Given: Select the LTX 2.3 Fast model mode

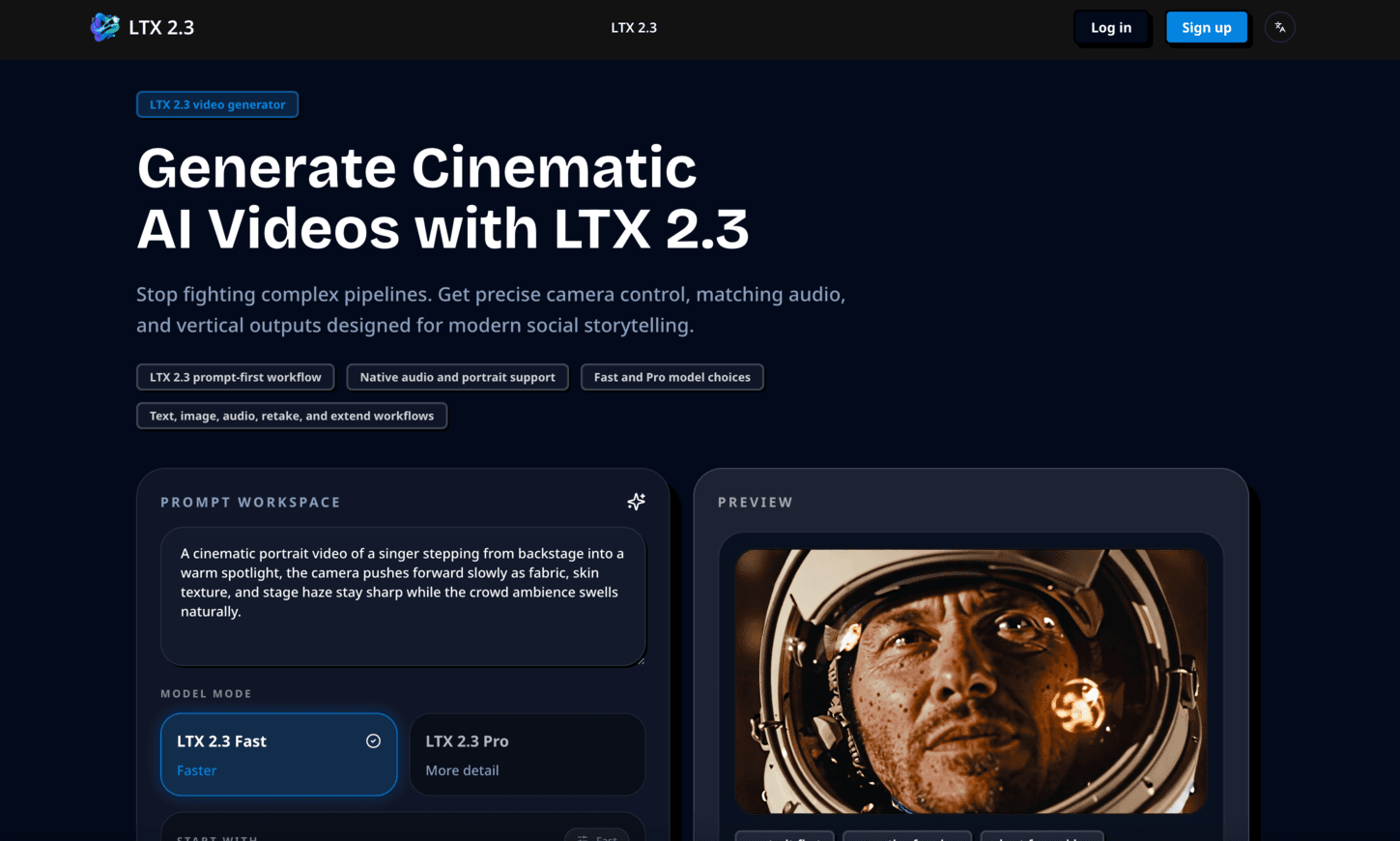Looking at the screenshot, I should pos(279,754).
